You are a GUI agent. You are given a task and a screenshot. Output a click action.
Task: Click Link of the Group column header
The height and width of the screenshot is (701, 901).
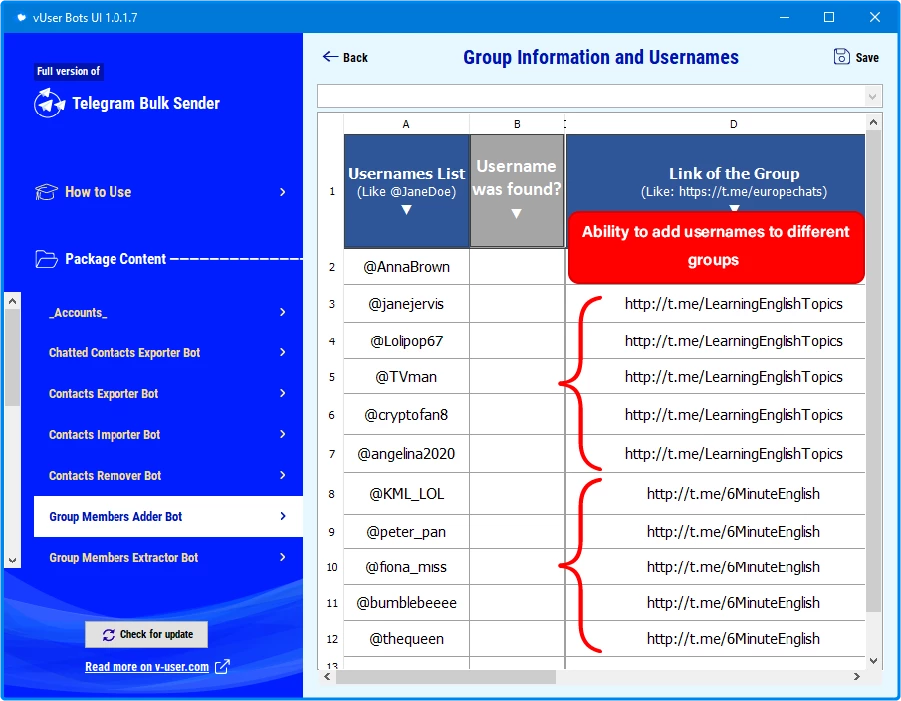point(715,174)
